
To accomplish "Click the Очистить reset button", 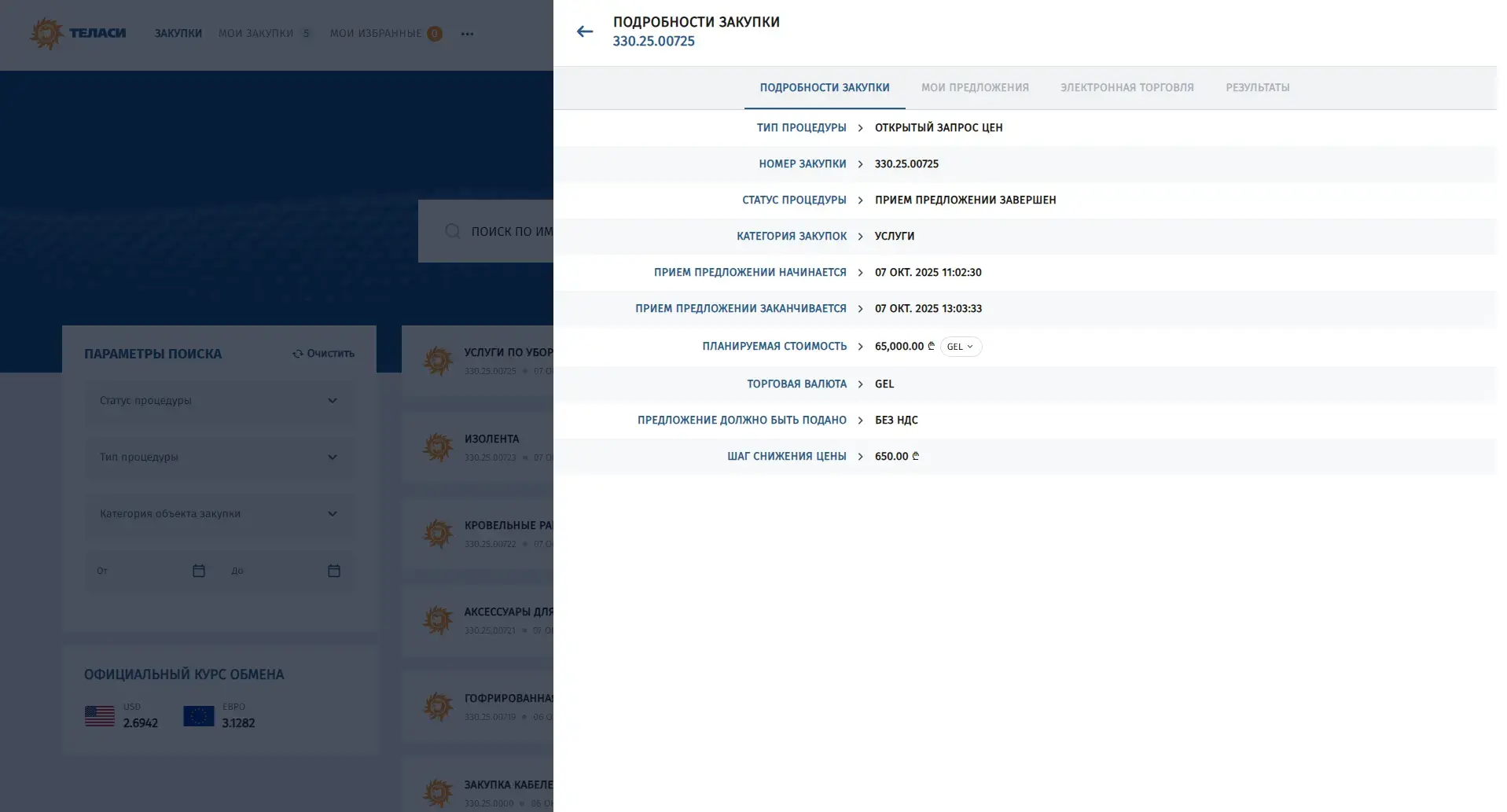I will tap(323, 354).
